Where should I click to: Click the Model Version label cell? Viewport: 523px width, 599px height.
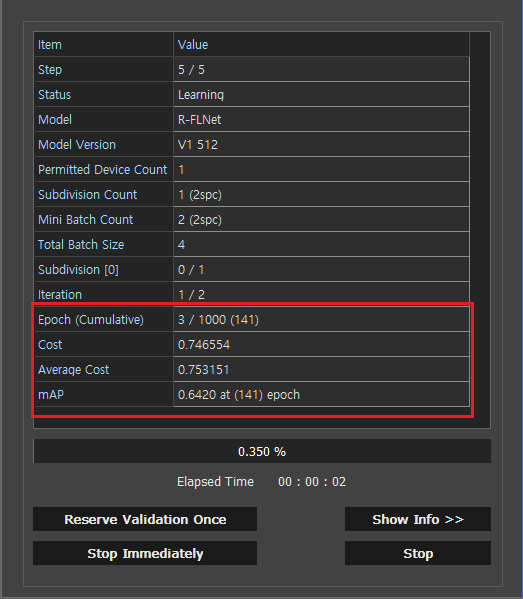click(104, 144)
